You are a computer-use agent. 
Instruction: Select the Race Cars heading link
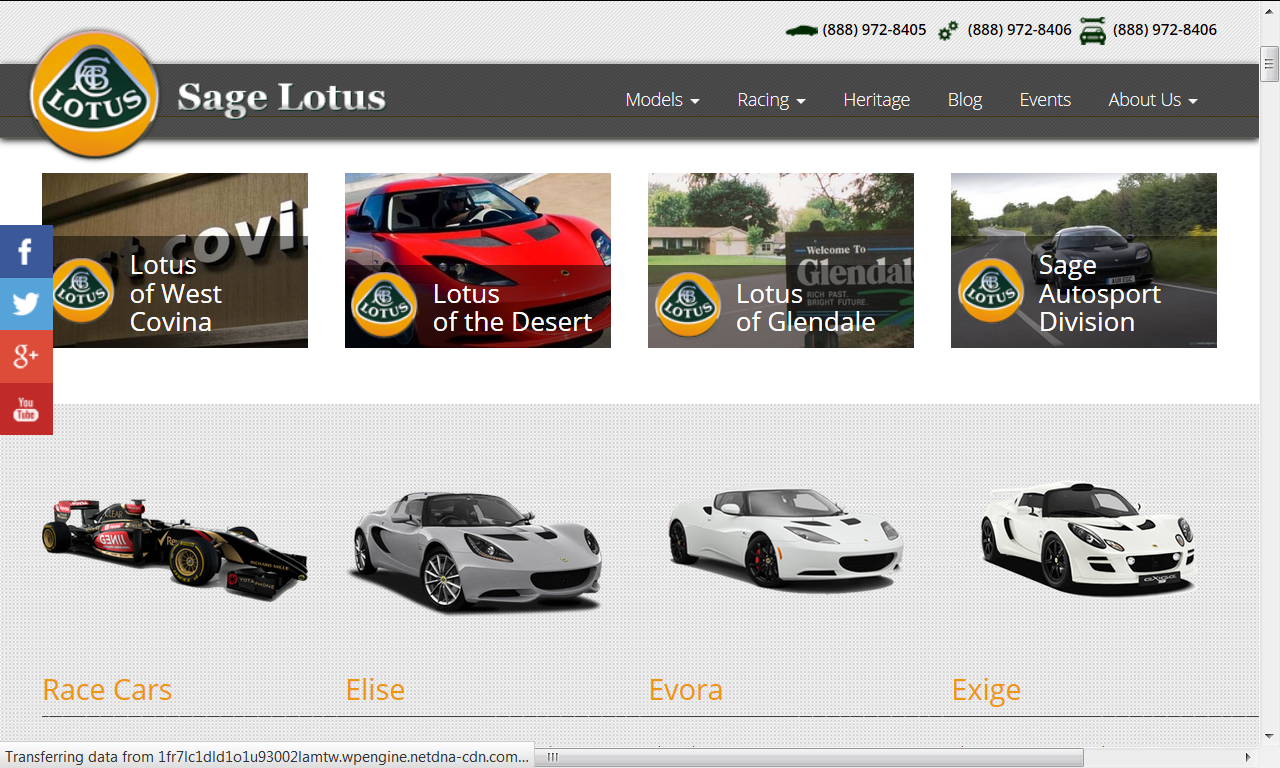tap(107, 690)
